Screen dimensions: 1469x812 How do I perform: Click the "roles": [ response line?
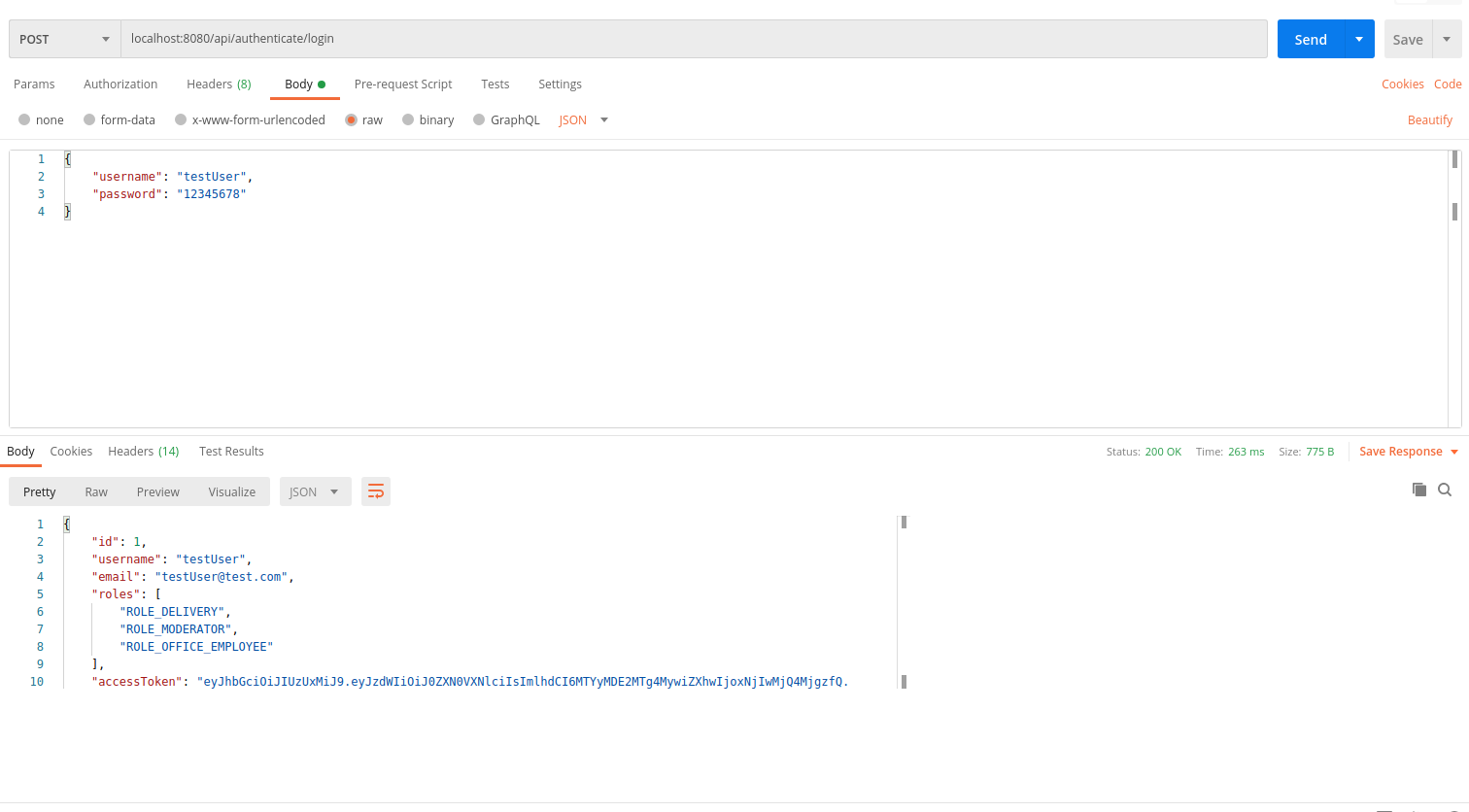tap(126, 594)
